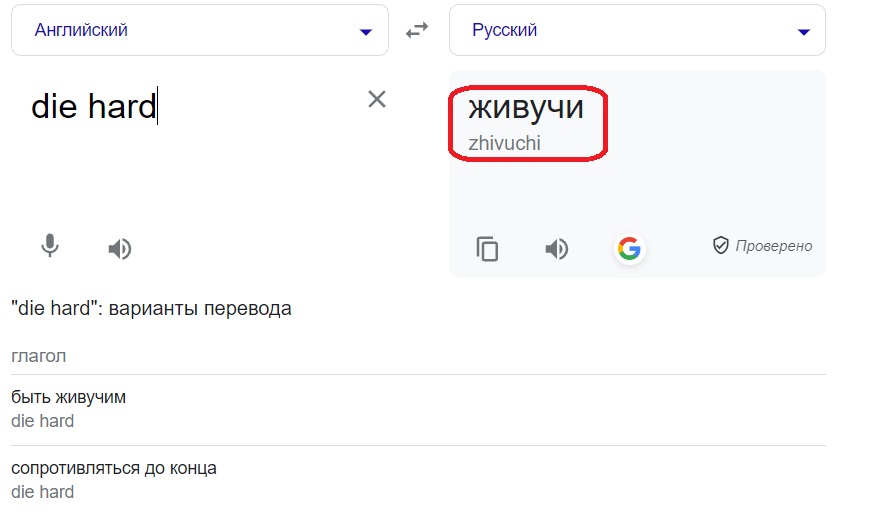The width and height of the screenshot is (883, 530).
Task: Clear the source text with the X
Action: pyautogui.click(x=377, y=99)
